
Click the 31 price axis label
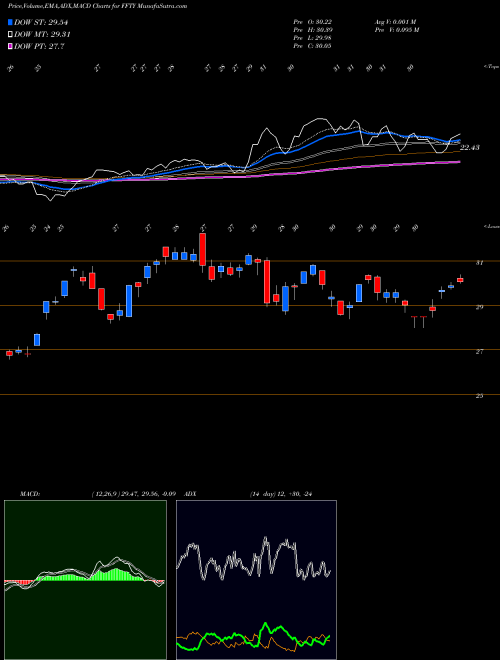(x=479, y=263)
